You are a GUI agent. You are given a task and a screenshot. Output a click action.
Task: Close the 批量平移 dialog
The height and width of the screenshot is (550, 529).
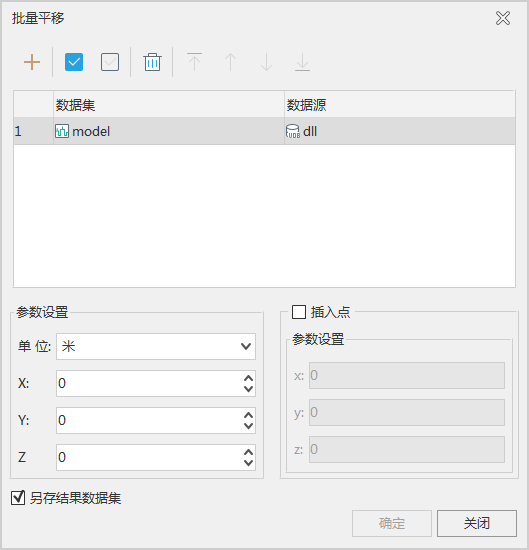pos(503,18)
